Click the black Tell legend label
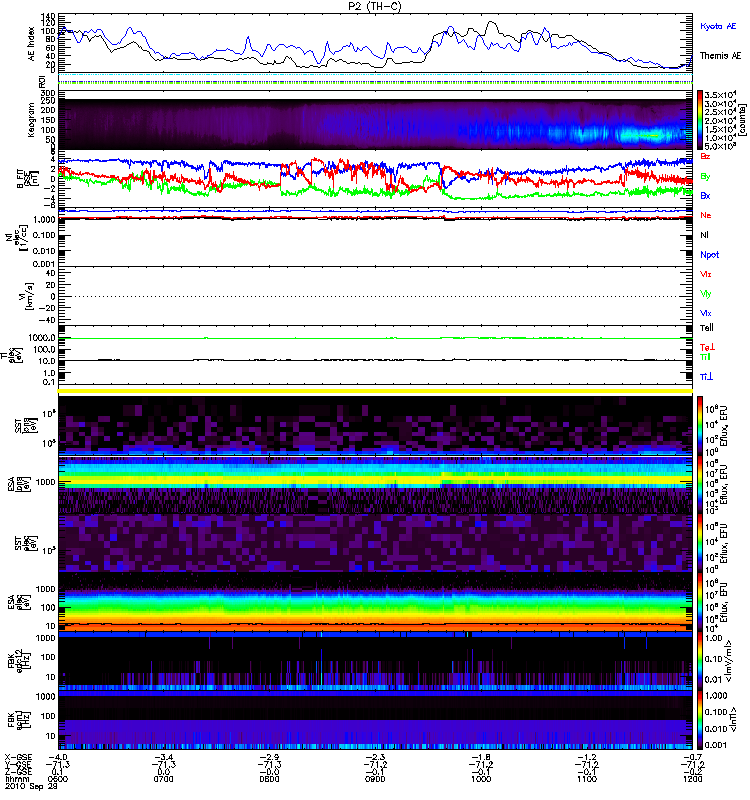Image resolution: width=750 pixels, height=800 pixels. tap(706, 328)
